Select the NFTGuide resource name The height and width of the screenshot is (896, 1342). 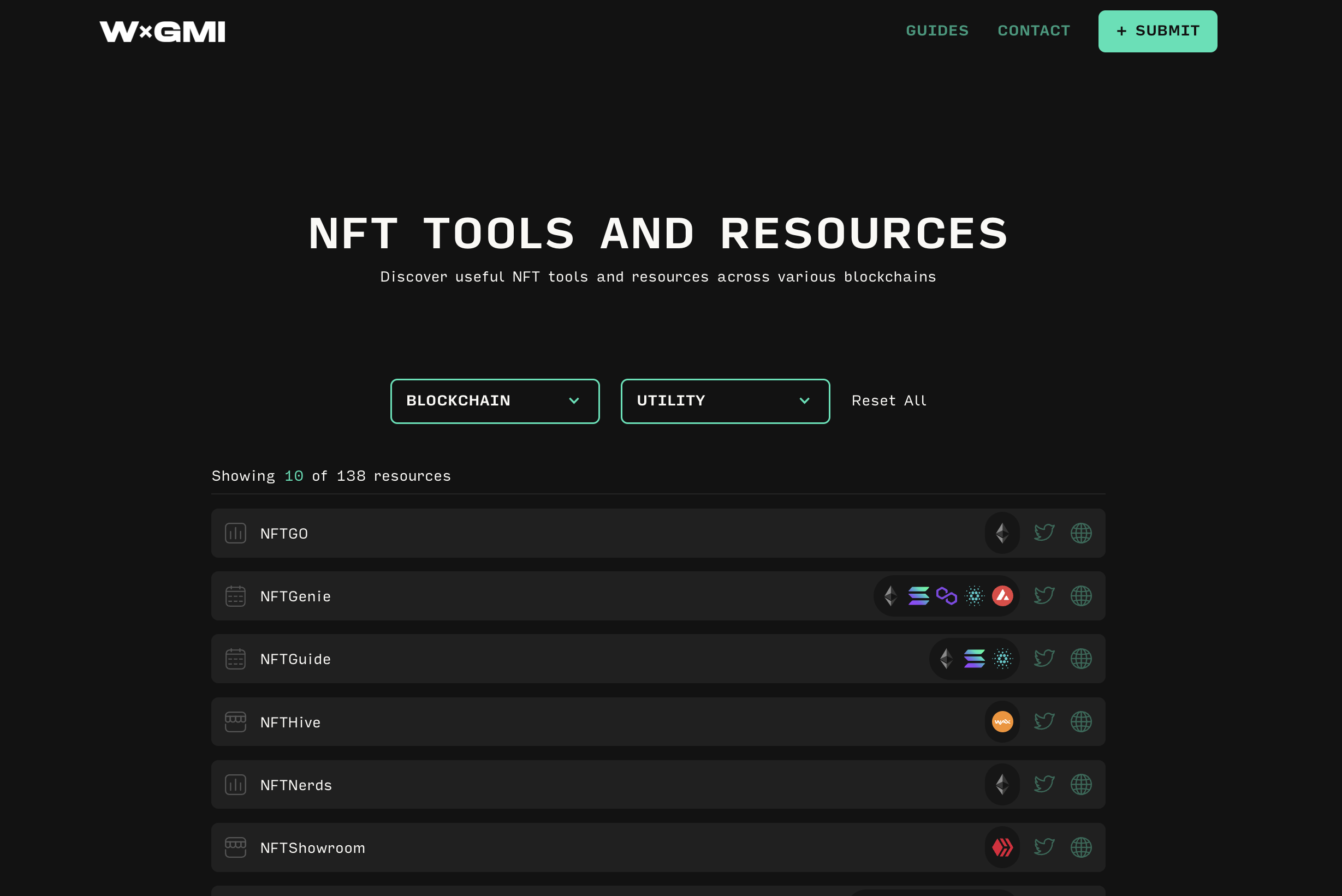(295, 659)
